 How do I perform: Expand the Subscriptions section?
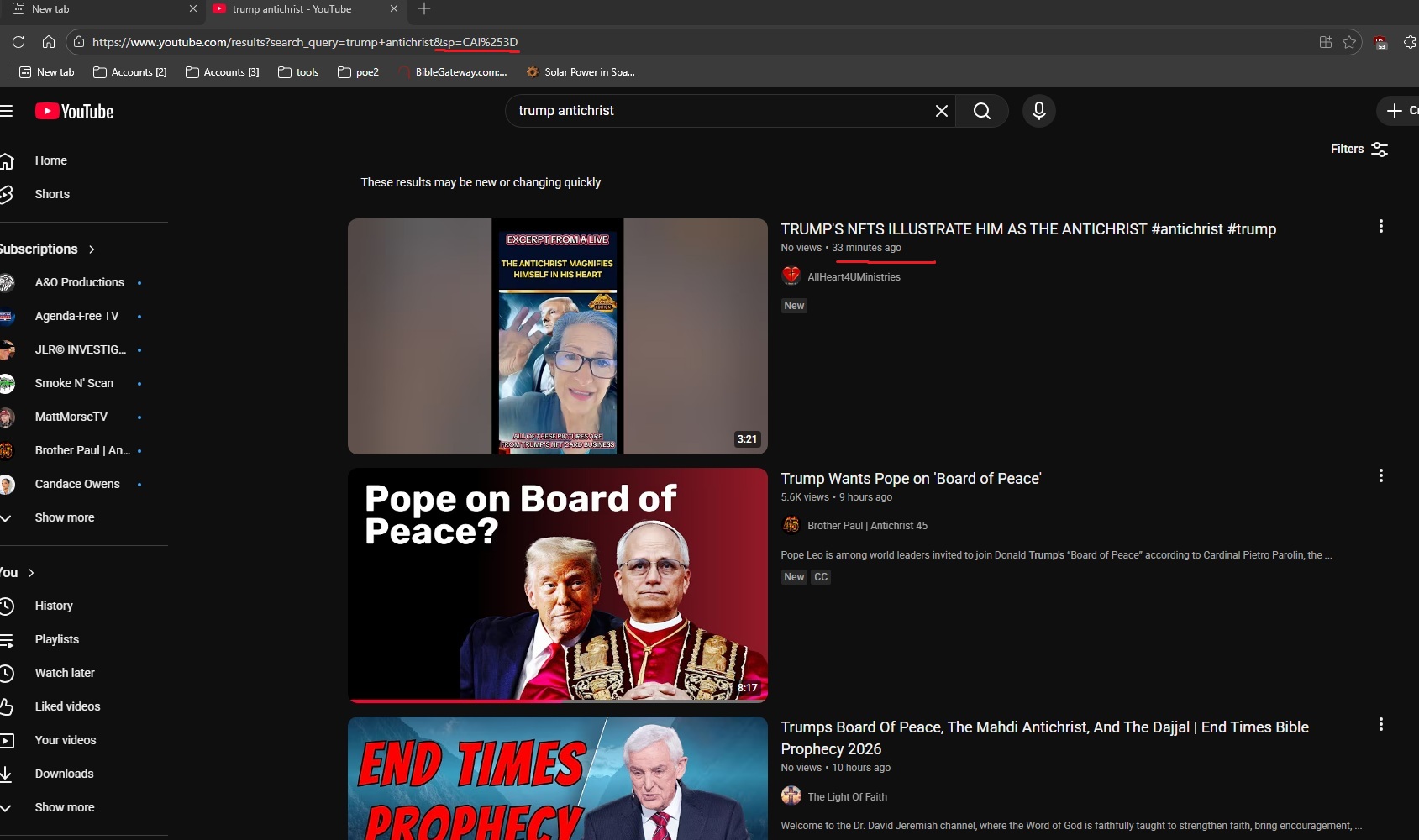click(48, 249)
